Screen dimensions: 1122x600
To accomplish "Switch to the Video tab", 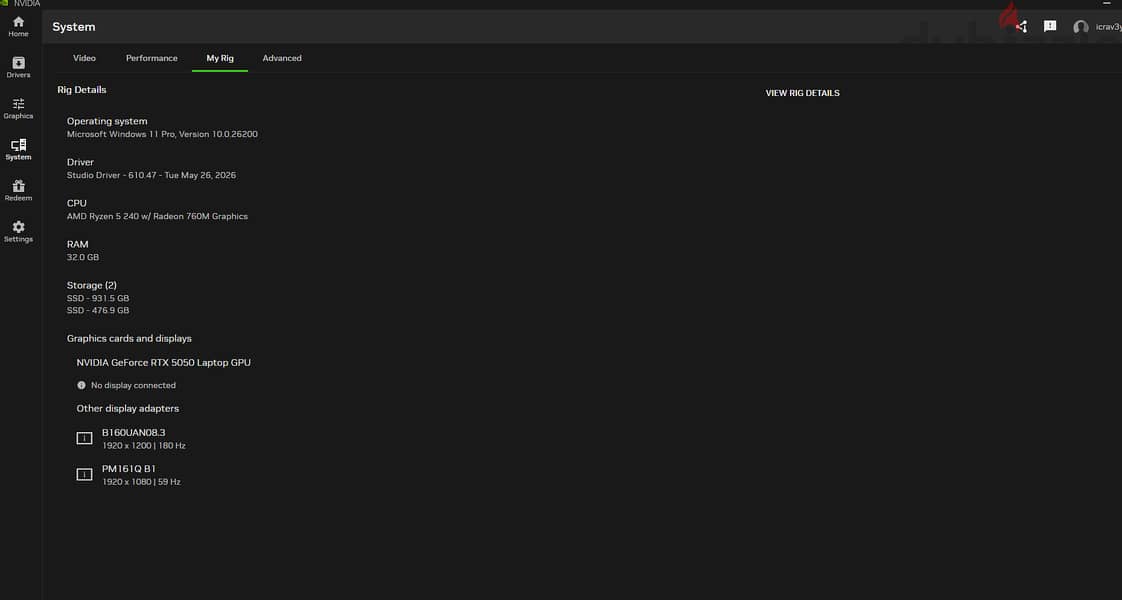I will pyautogui.click(x=84, y=58).
